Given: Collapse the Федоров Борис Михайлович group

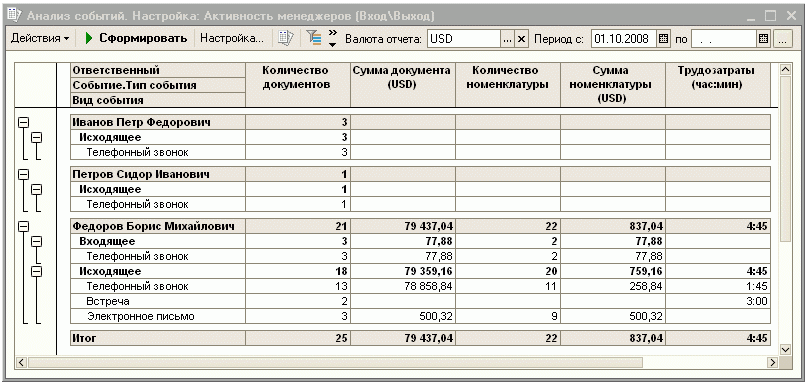Looking at the screenshot, I should (23, 226).
